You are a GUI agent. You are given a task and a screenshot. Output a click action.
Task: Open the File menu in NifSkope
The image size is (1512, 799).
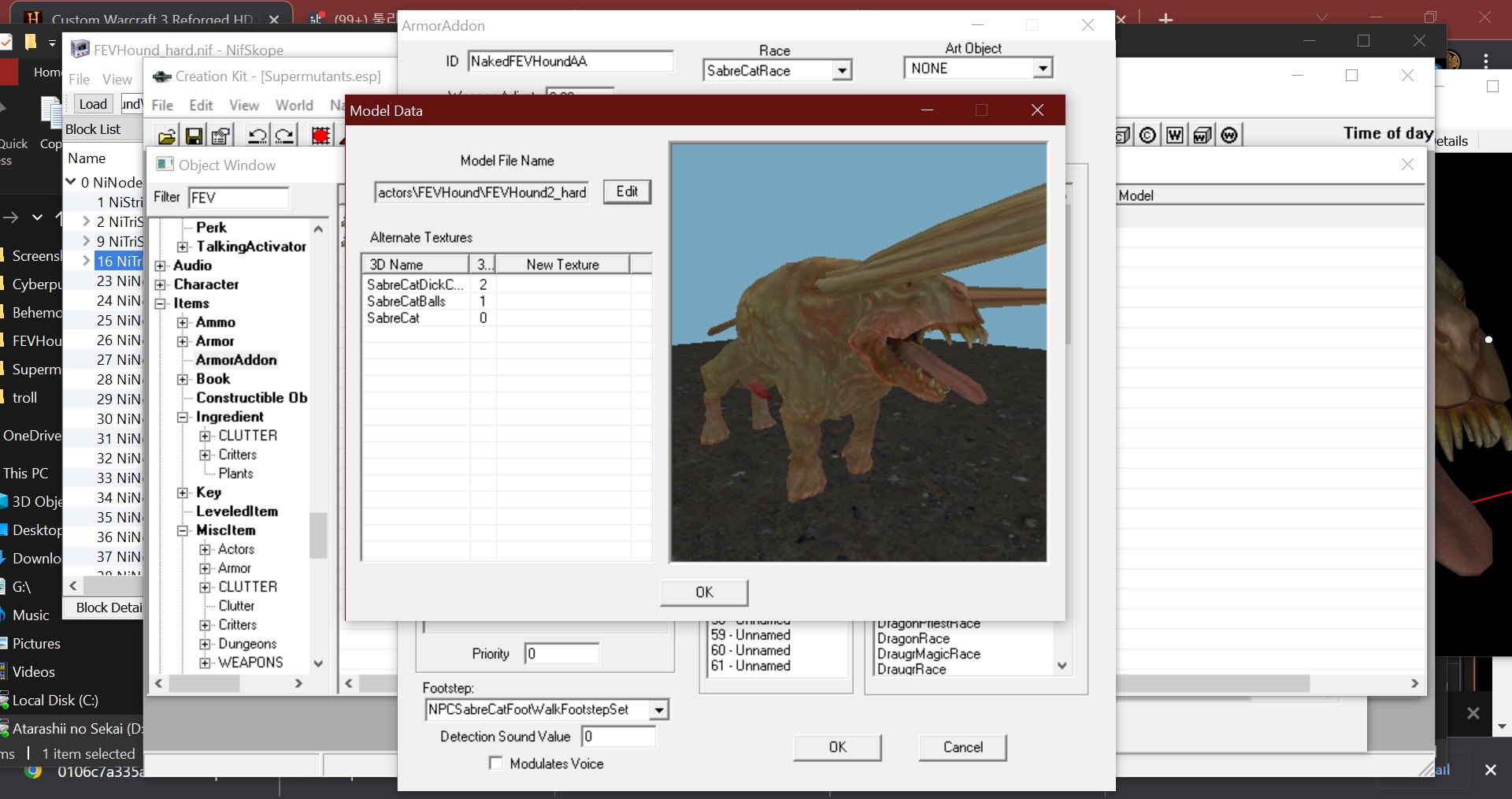[x=79, y=79]
